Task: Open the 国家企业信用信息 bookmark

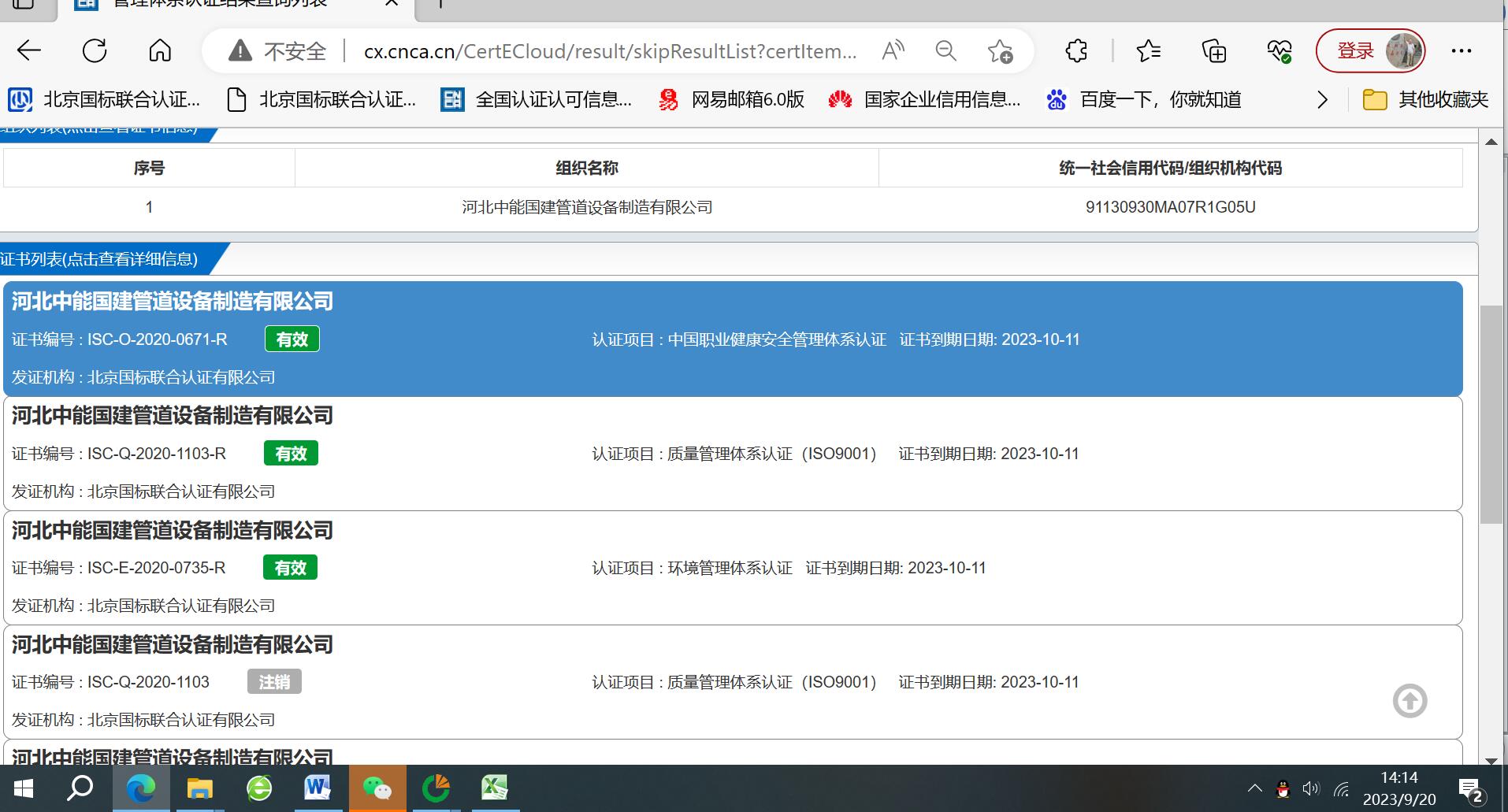Action: [x=924, y=99]
